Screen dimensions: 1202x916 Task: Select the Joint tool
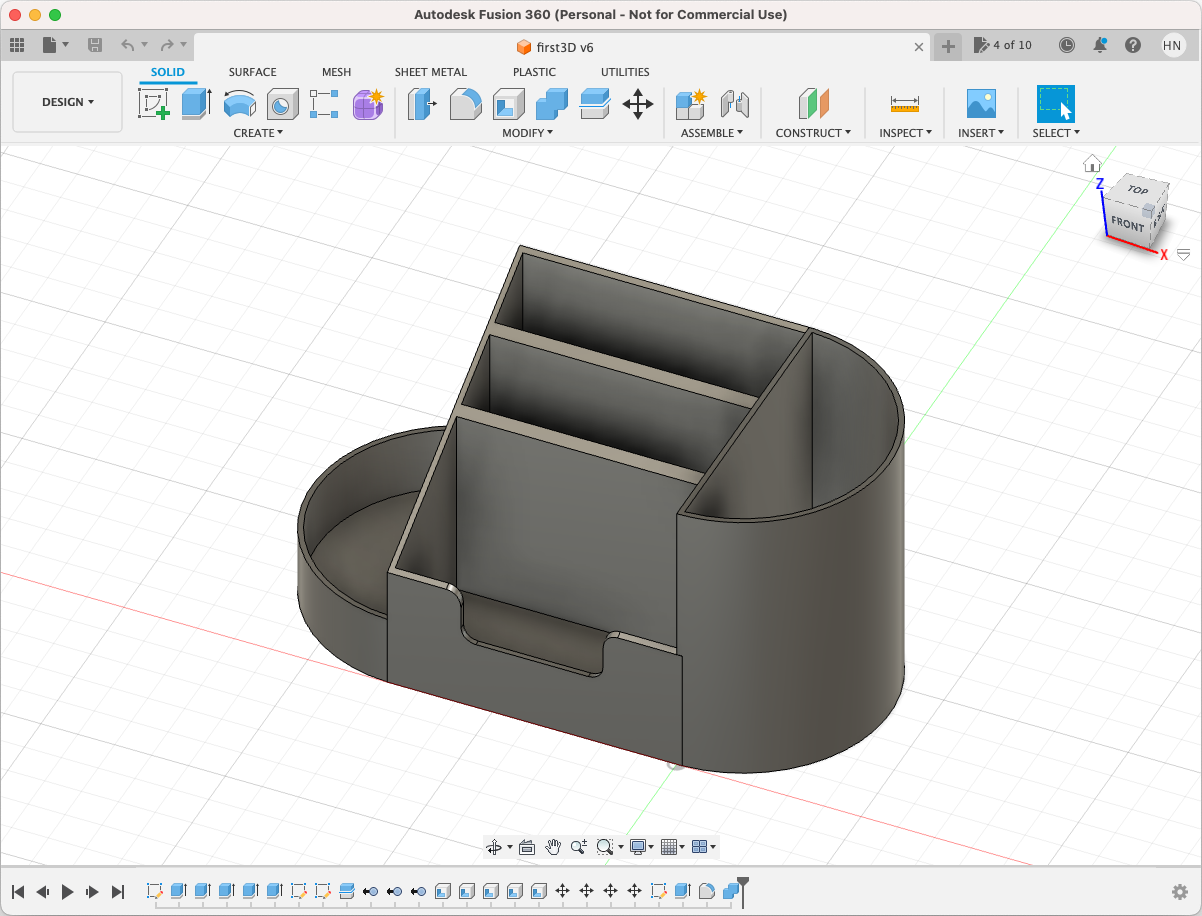click(x=735, y=104)
